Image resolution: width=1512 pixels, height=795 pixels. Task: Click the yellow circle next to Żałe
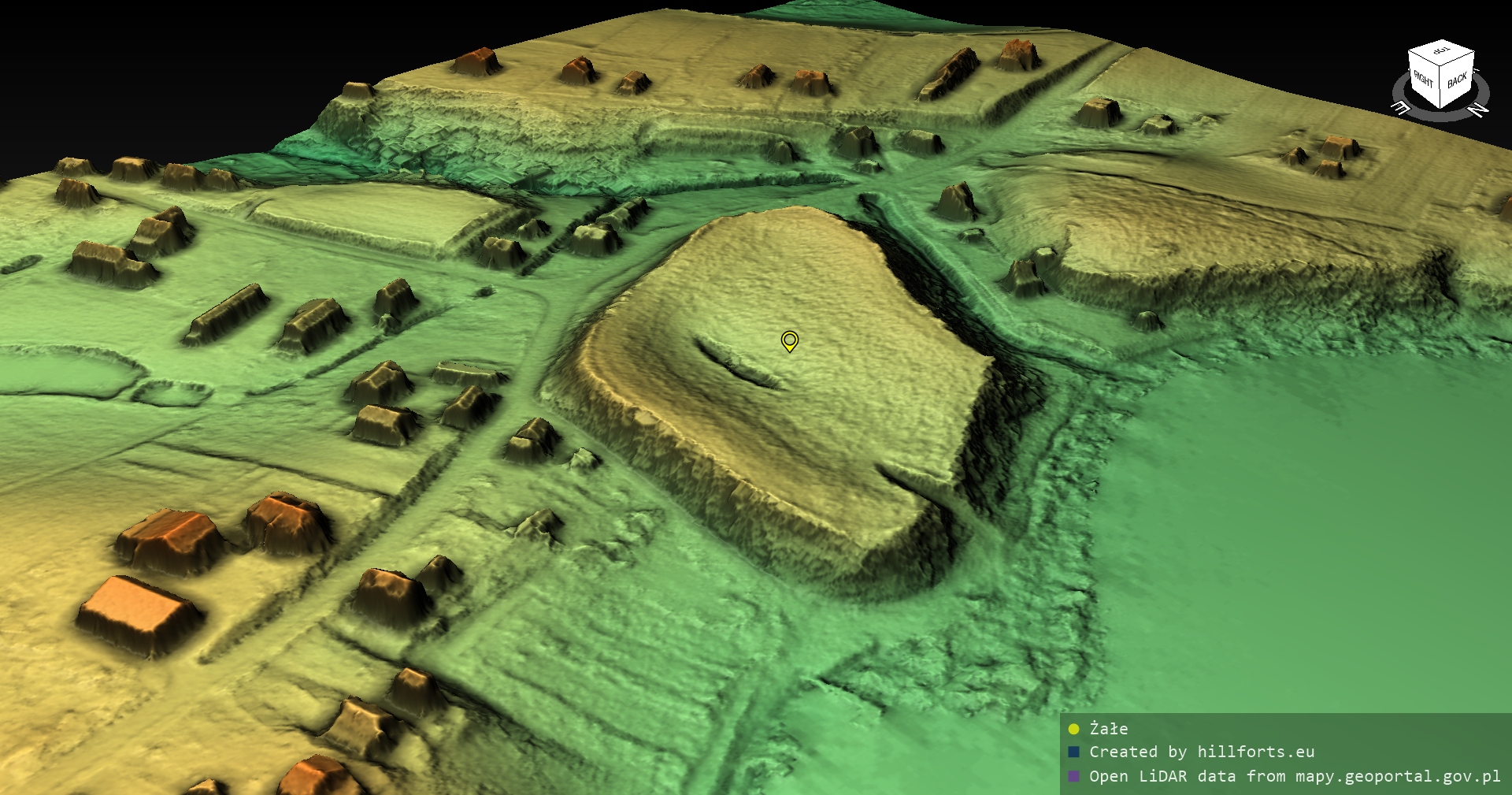point(1073,729)
